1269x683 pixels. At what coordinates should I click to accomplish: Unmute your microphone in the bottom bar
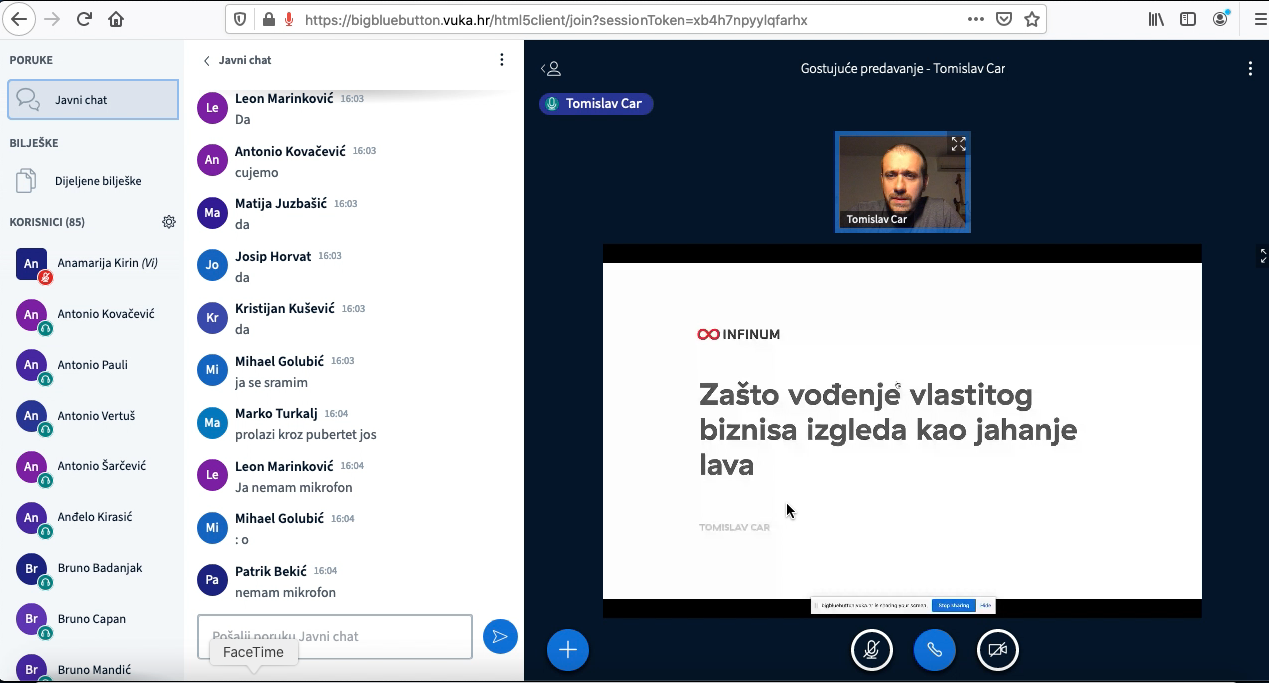[x=871, y=650]
